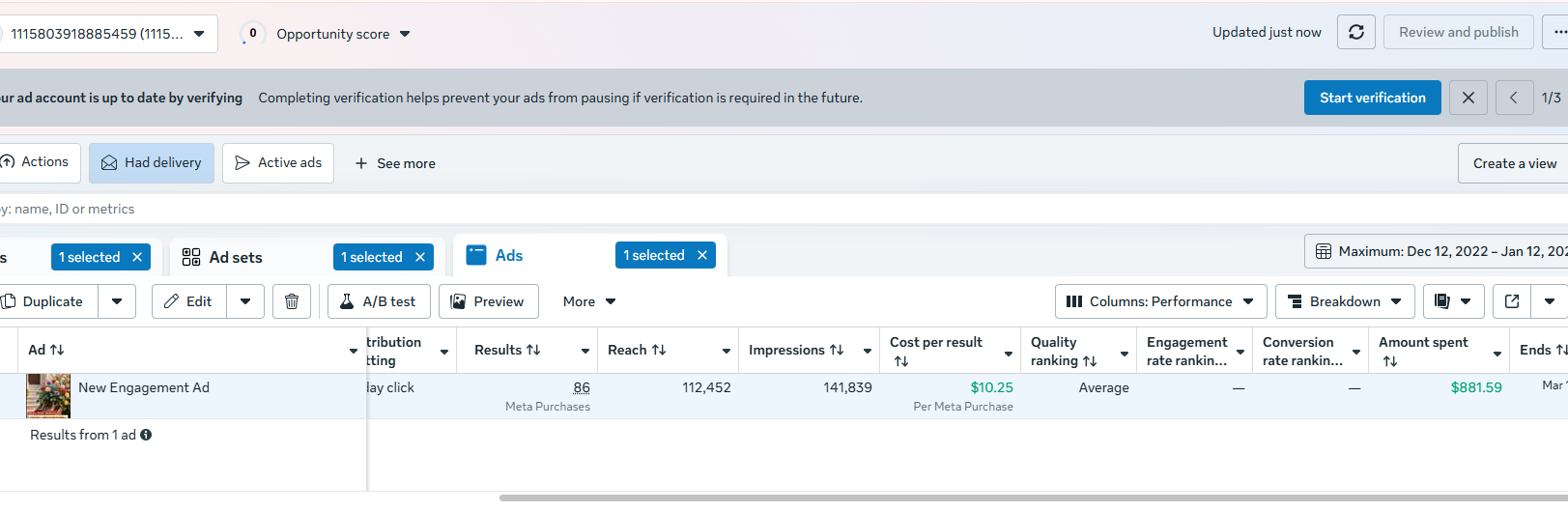Expand the Columns: Performance dropdown
The image size is (1568, 511).
[1160, 301]
